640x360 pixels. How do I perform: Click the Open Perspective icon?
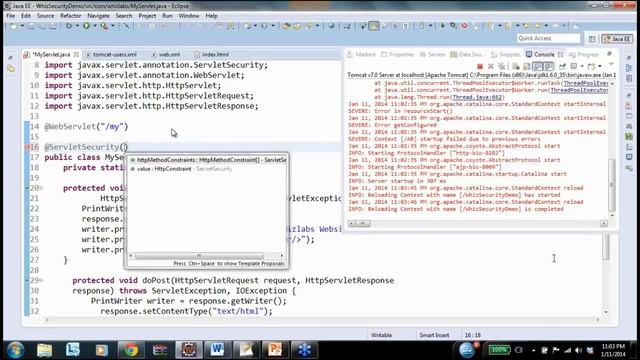pos(592,39)
